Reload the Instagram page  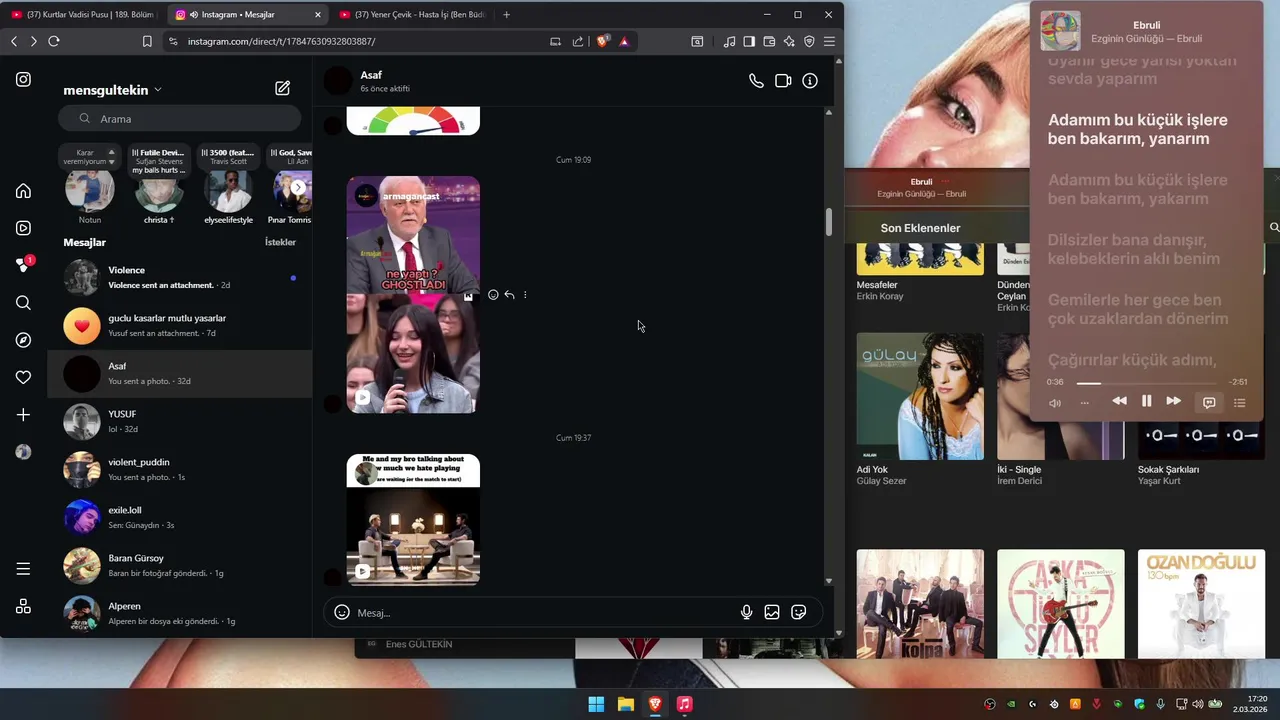click(54, 41)
